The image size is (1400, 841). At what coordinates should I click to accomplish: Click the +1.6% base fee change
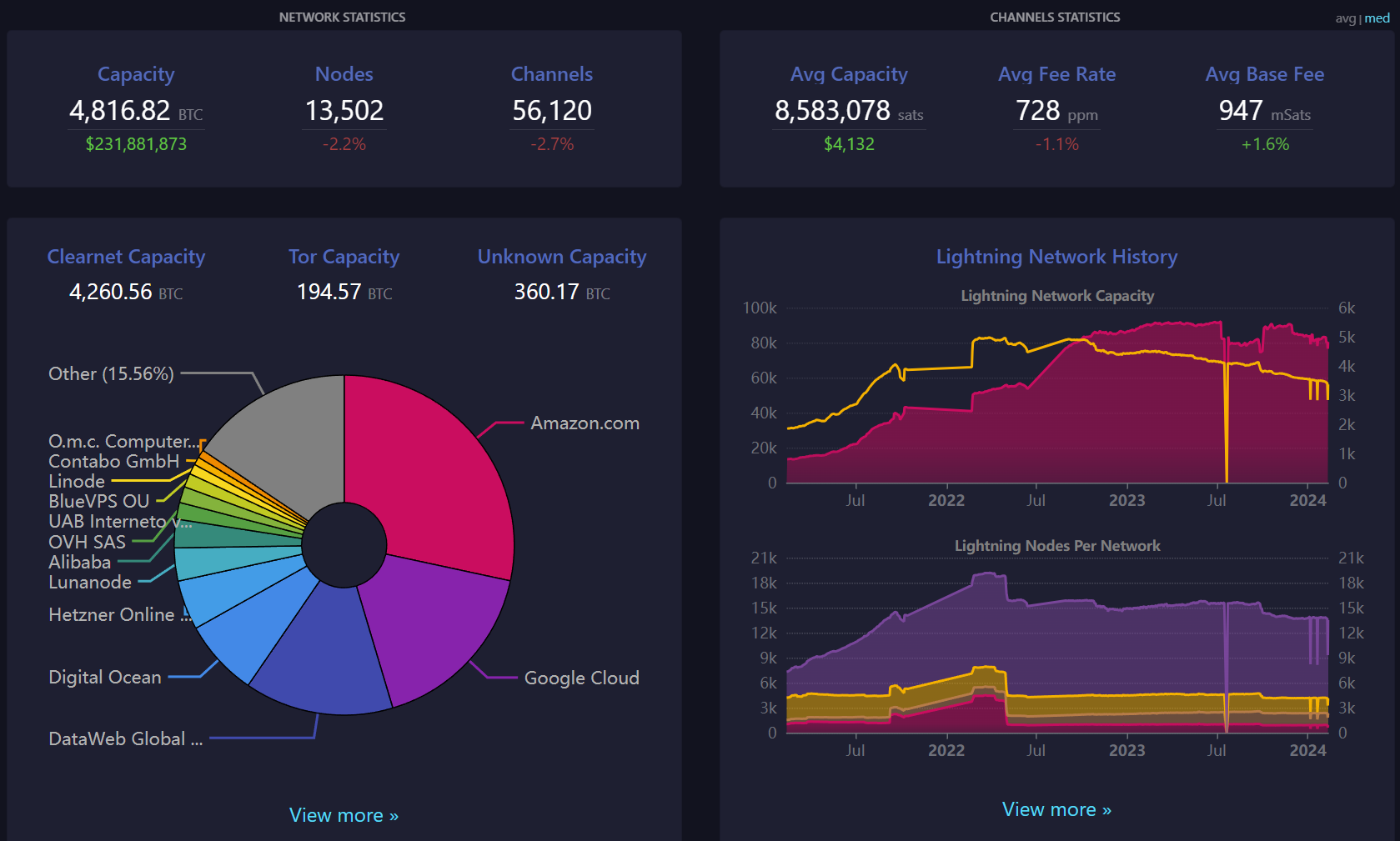[x=1265, y=144]
